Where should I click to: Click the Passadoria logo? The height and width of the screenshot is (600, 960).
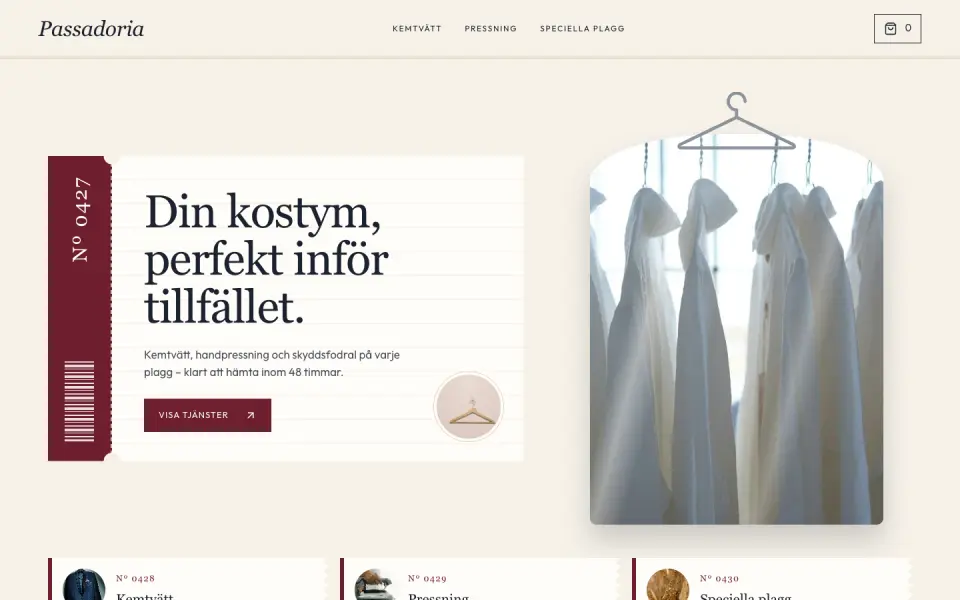pos(91,29)
